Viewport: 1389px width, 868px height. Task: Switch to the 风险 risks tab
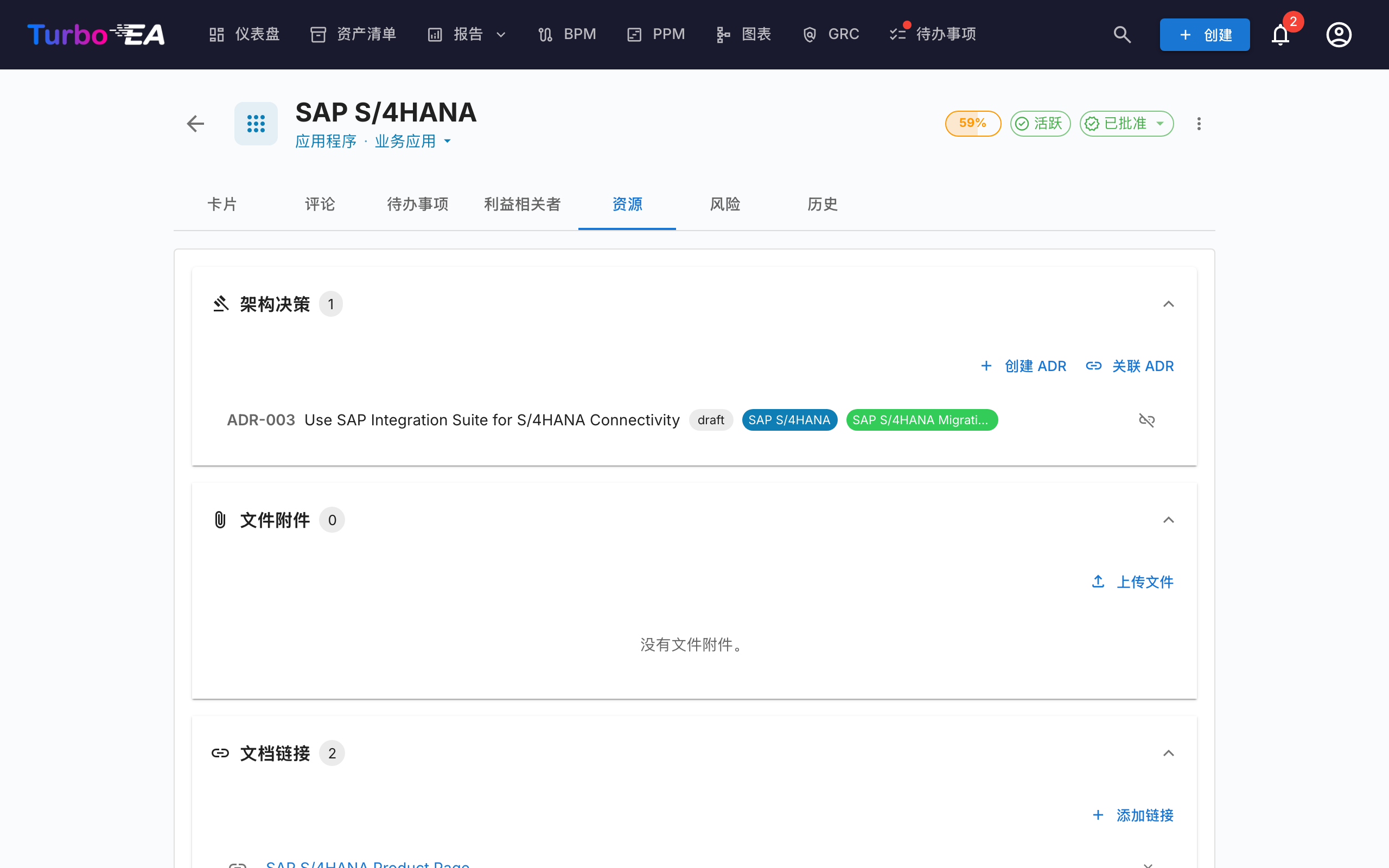[x=725, y=205]
